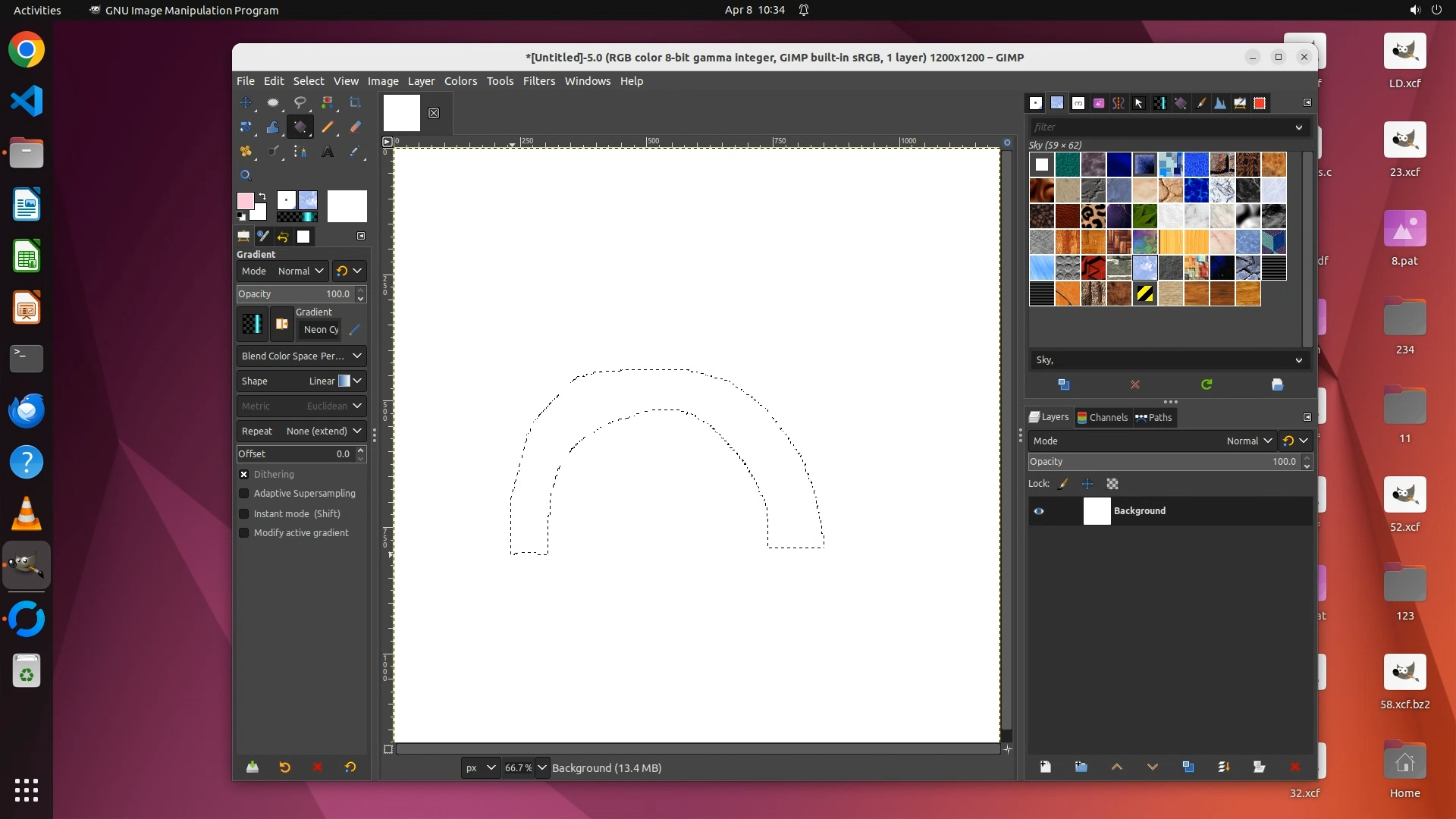The image size is (1456, 819).
Task: Refresh the patterns list
Action: [1207, 385]
